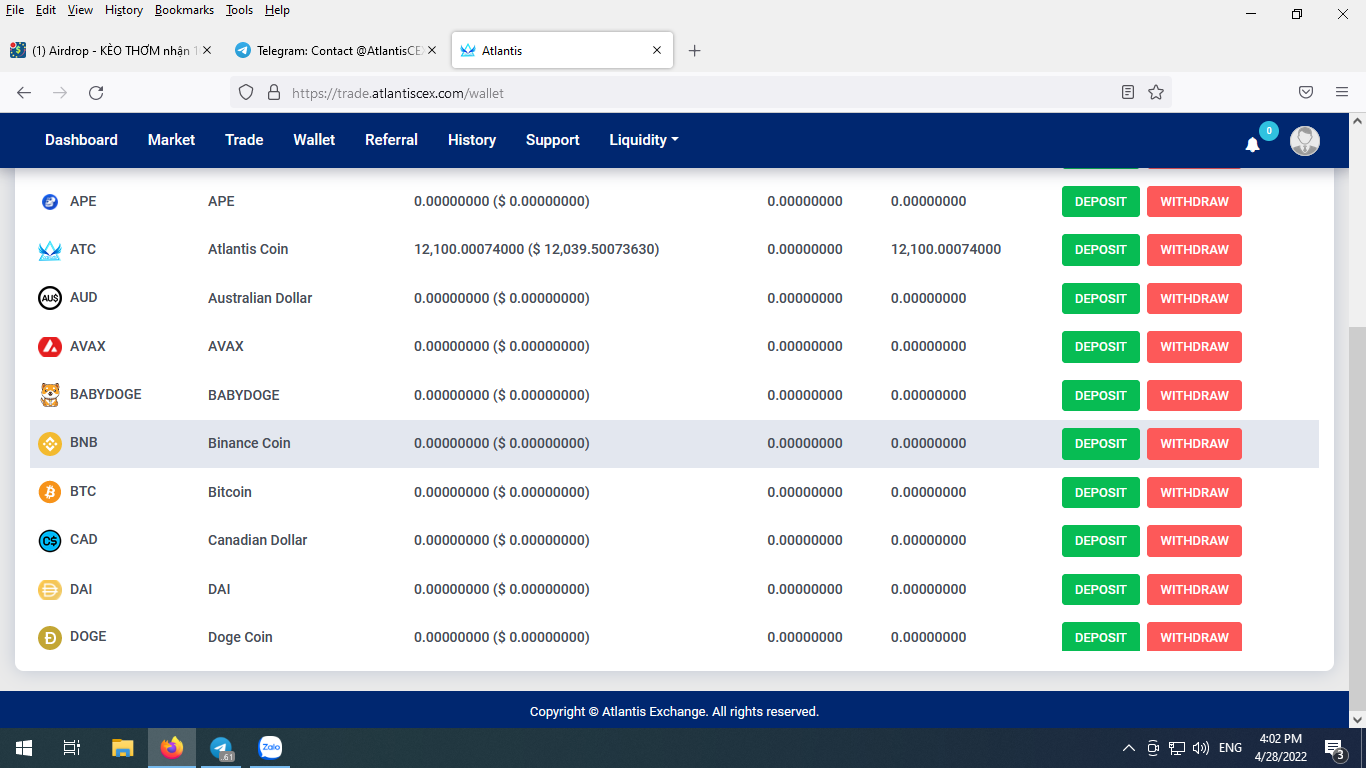Click WITHDRAW for BTC Bitcoin
The width and height of the screenshot is (1366, 768).
(x=1194, y=492)
